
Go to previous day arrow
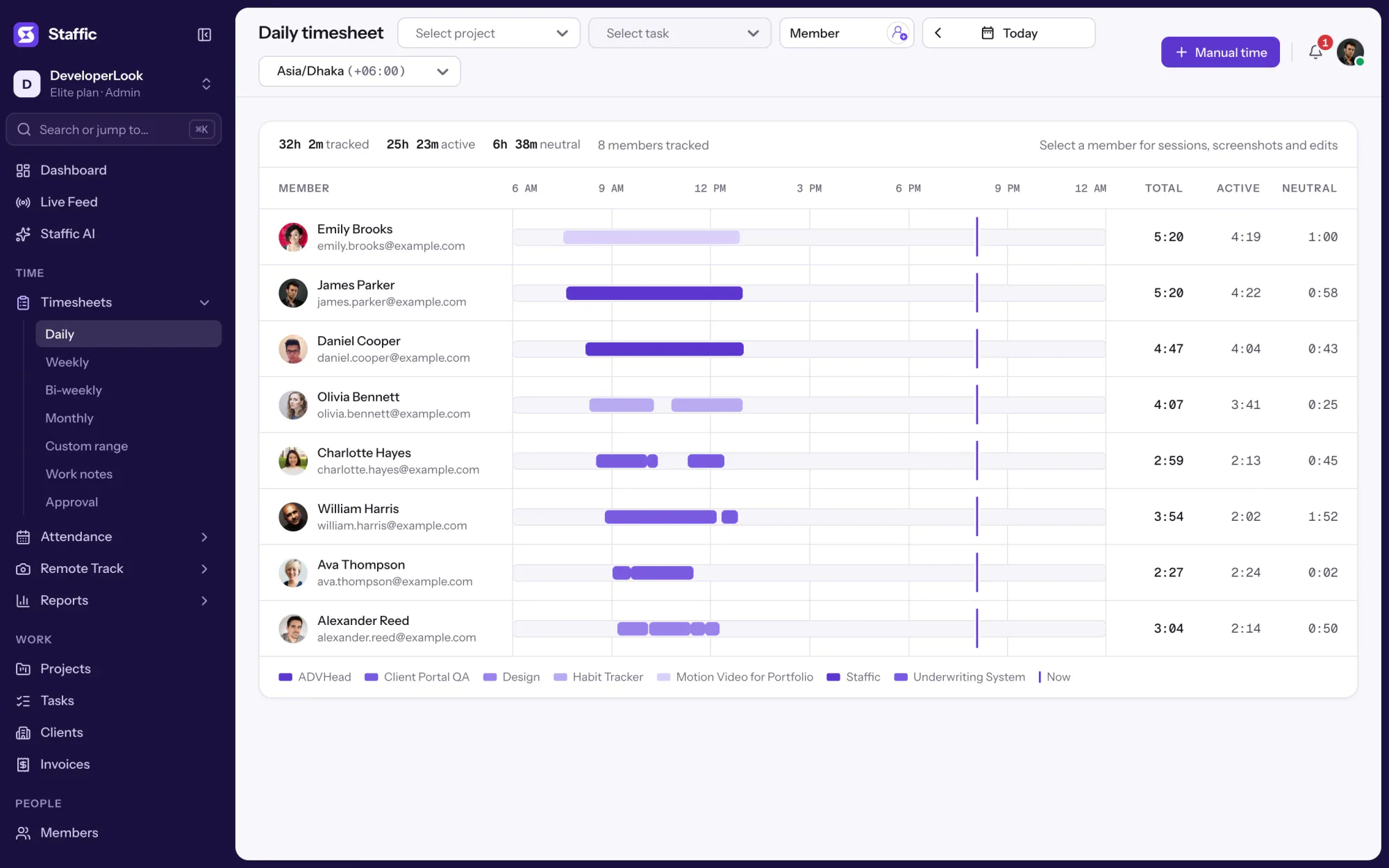[x=938, y=33]
